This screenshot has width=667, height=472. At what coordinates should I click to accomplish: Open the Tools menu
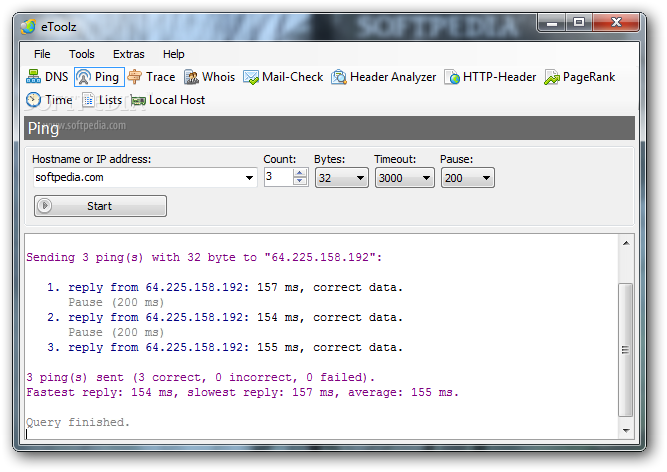[82, 54]
